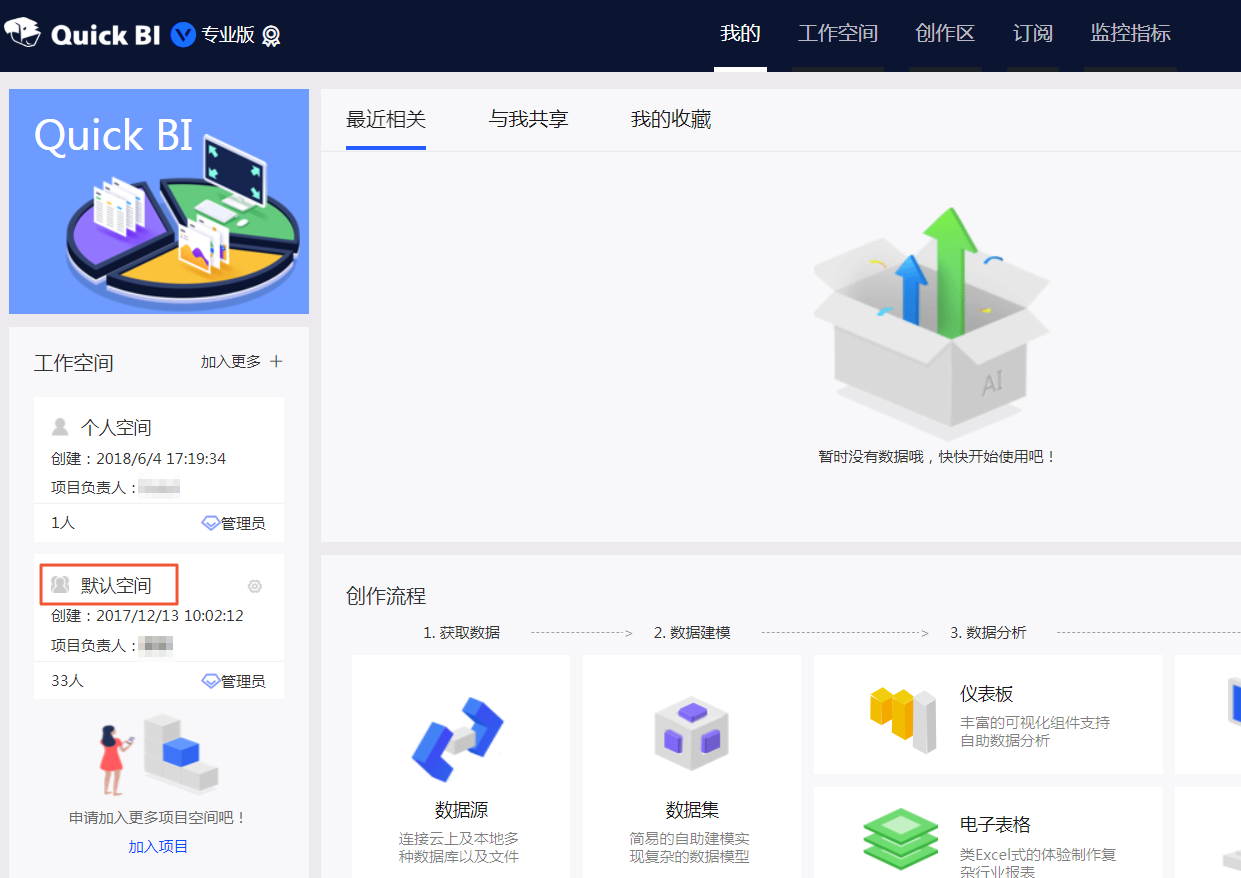Click the 申请加入更多项目空间吧 text
The height and width of the screenshot is (878, 1241).
(158, 818)
